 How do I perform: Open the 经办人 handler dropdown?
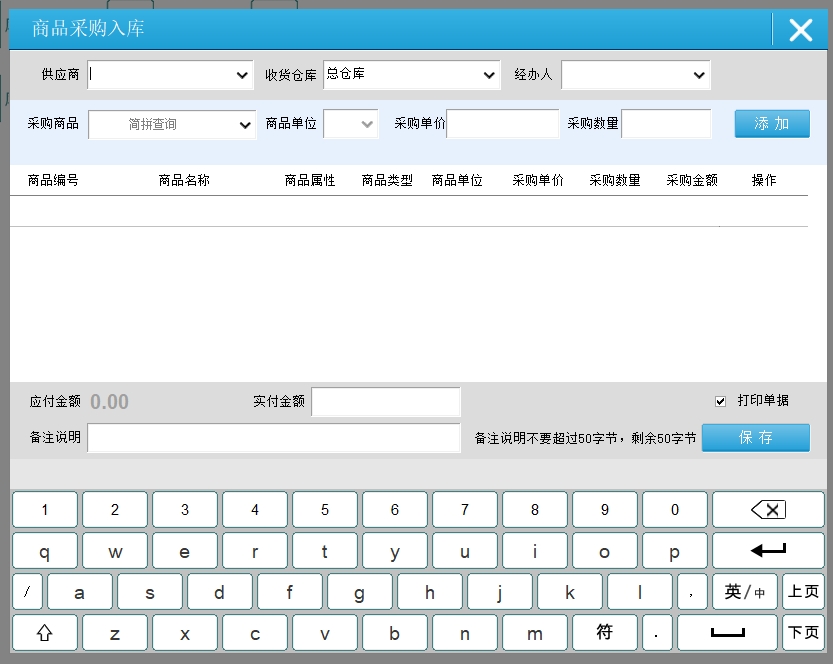(635, 75)
